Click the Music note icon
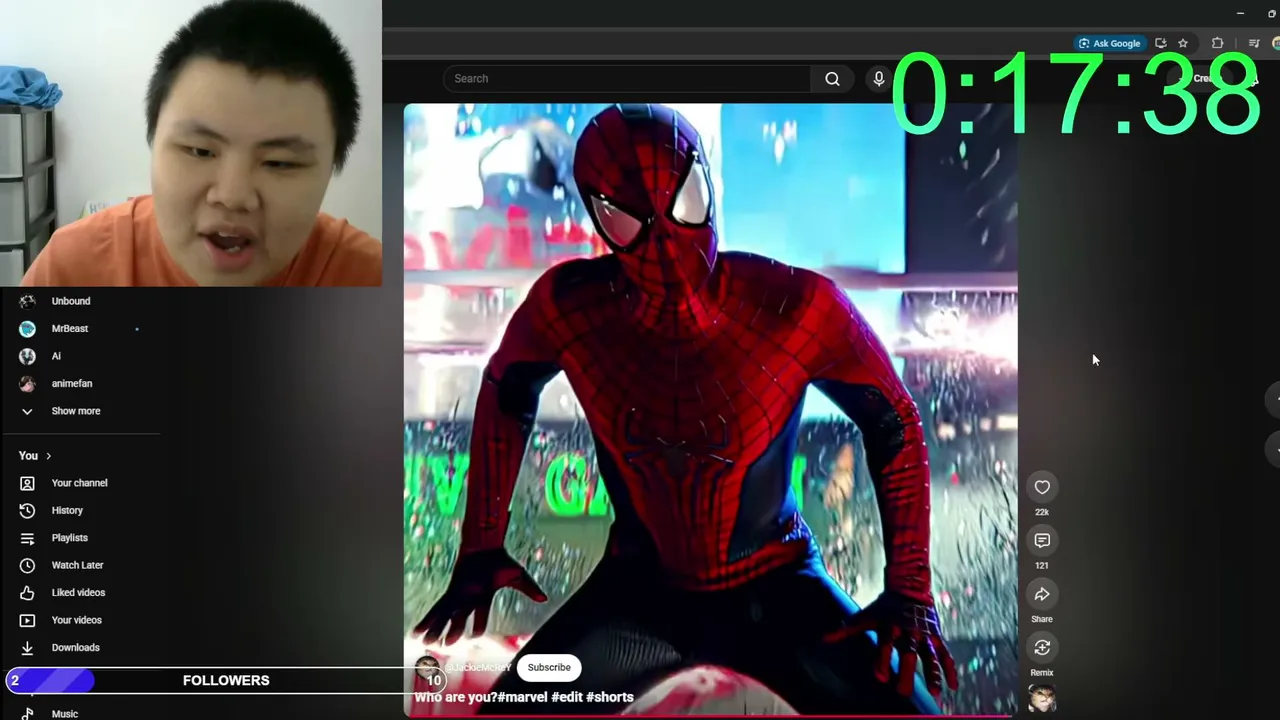 pyautogui.click(x=27, y=714)
